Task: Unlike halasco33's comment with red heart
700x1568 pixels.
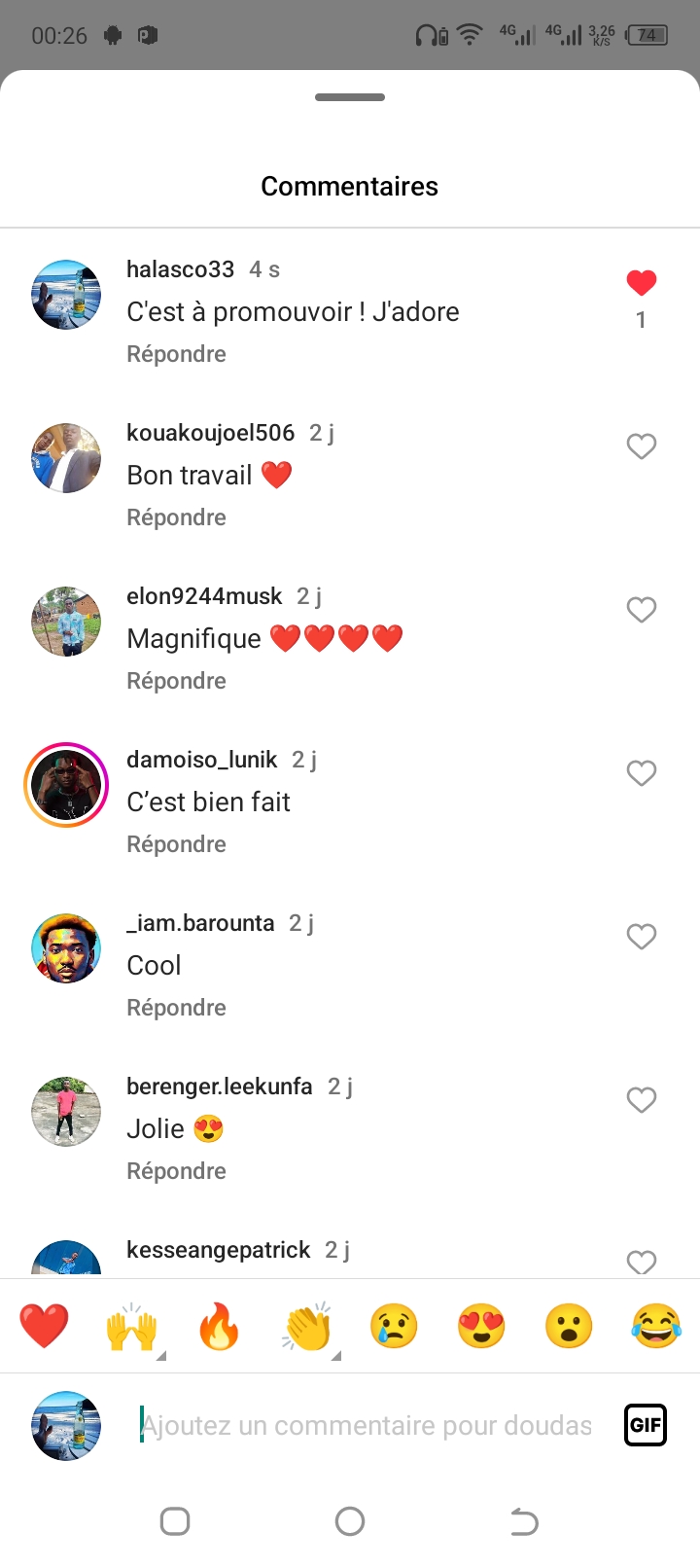Action: coord(641,283)
